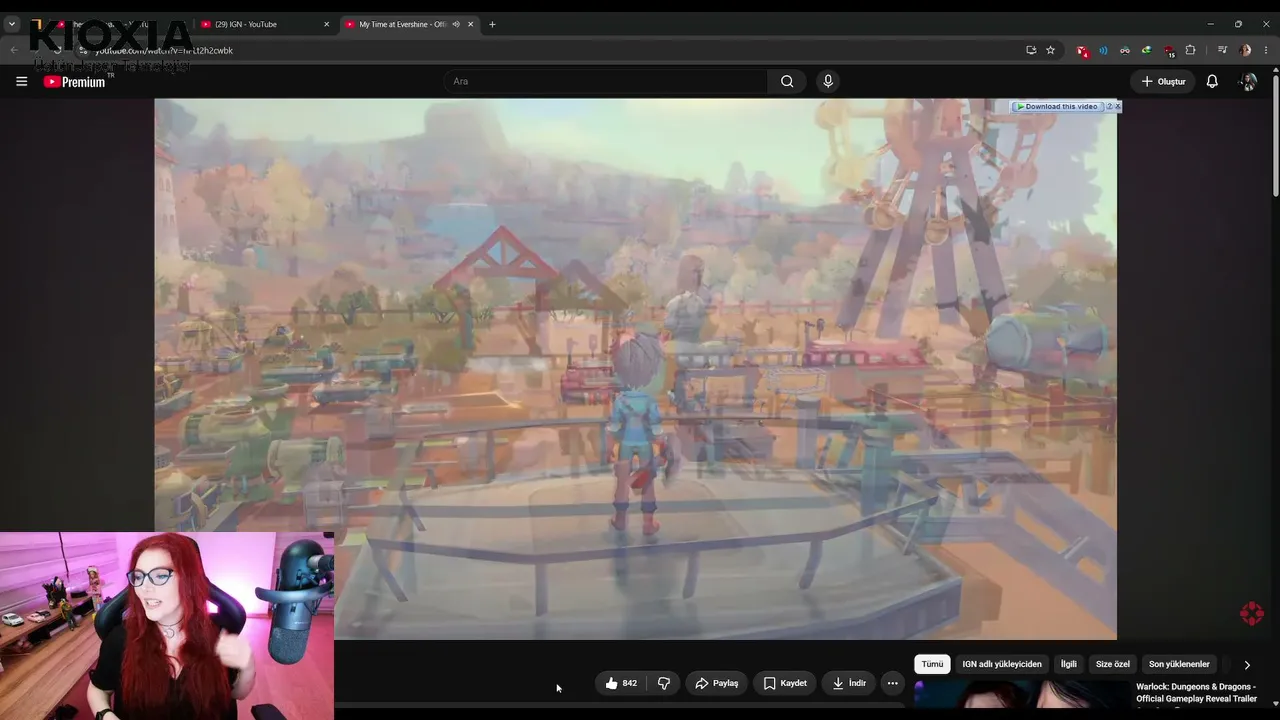Download the video with 'İndir'
The height and width of the screenshot is (720, 1280).
[849, 683]
